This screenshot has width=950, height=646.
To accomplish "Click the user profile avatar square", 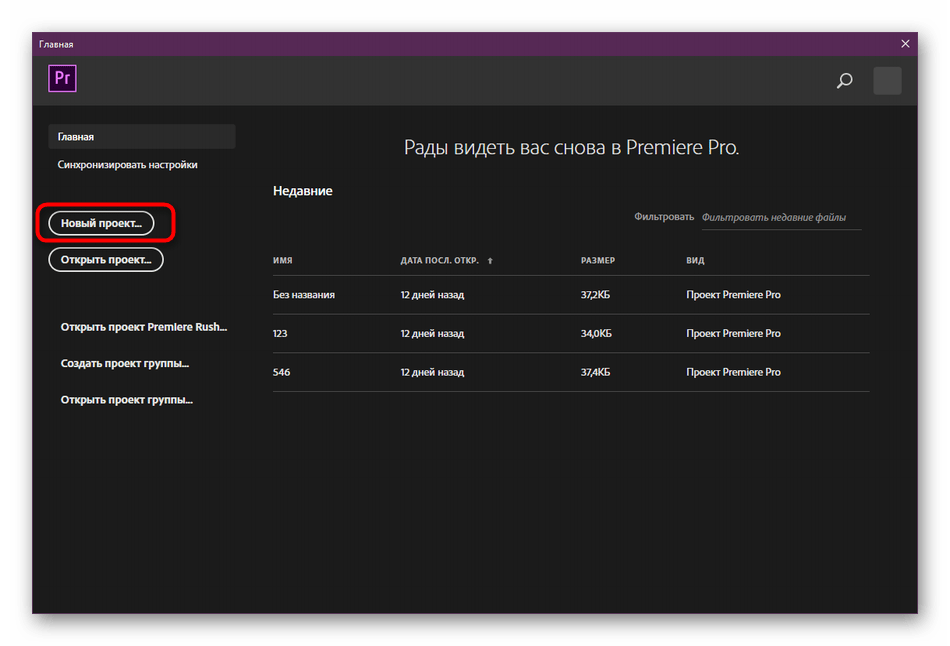I will (x=887, y=81).
